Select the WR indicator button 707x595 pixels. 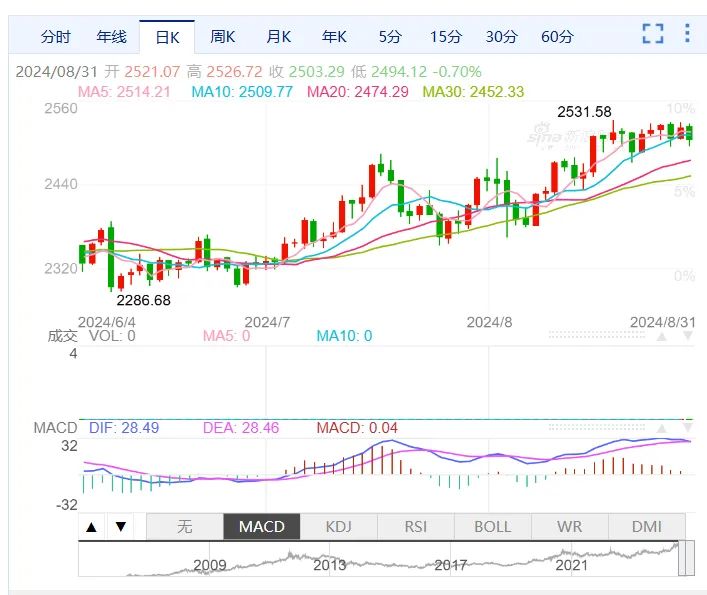[x=570, y=526]
